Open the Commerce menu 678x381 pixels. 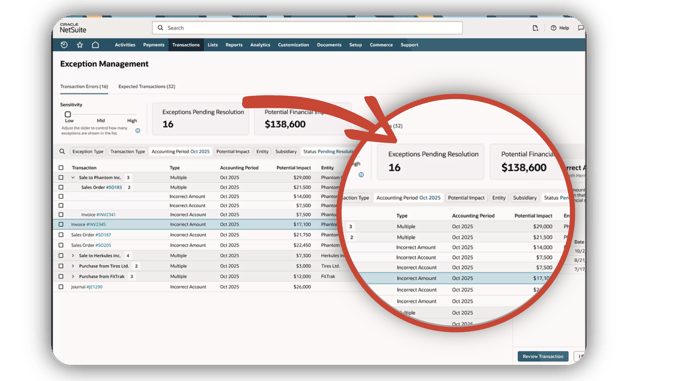[x=381, y=45]
